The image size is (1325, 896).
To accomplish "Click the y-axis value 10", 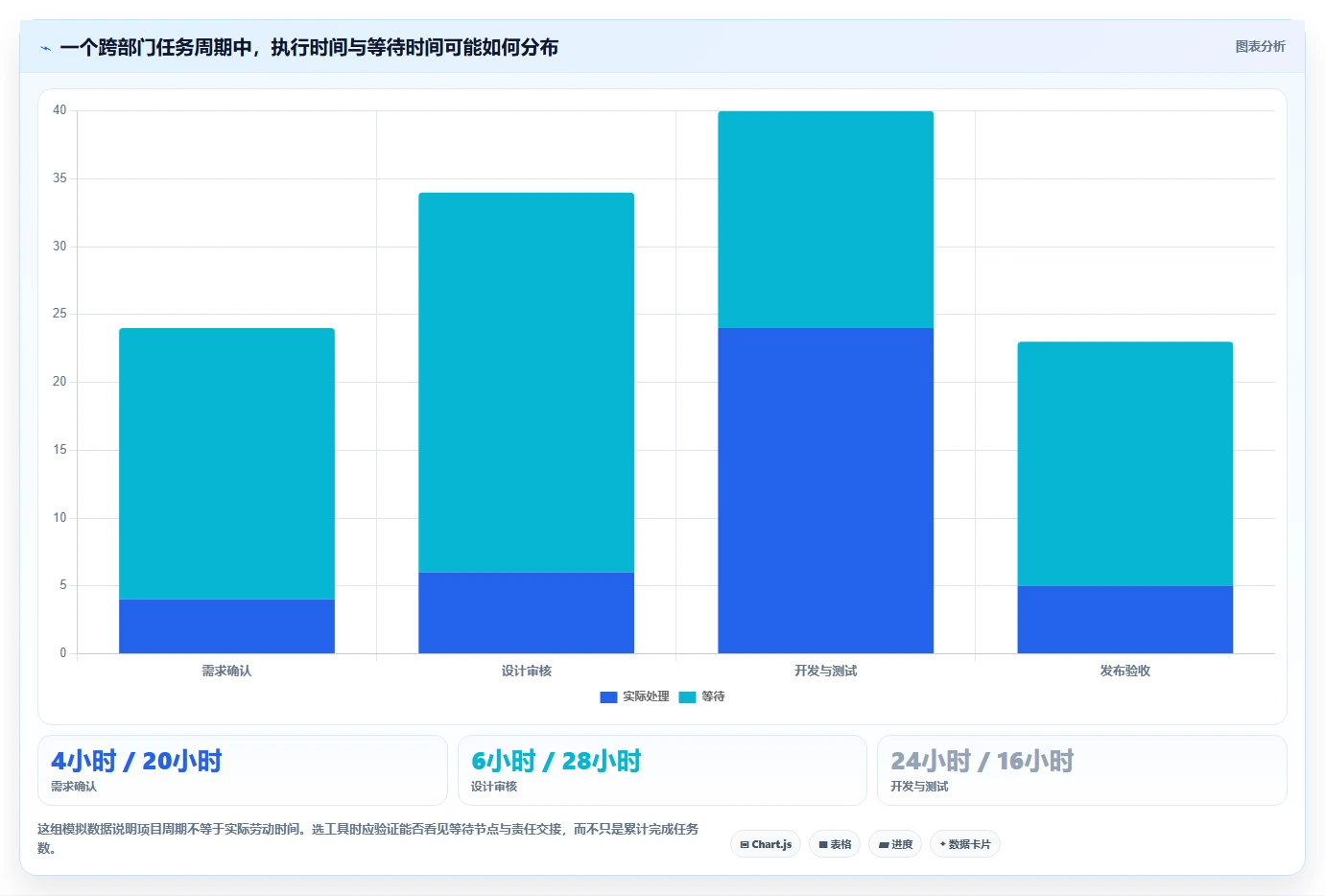I will click(x=59, y=518).
